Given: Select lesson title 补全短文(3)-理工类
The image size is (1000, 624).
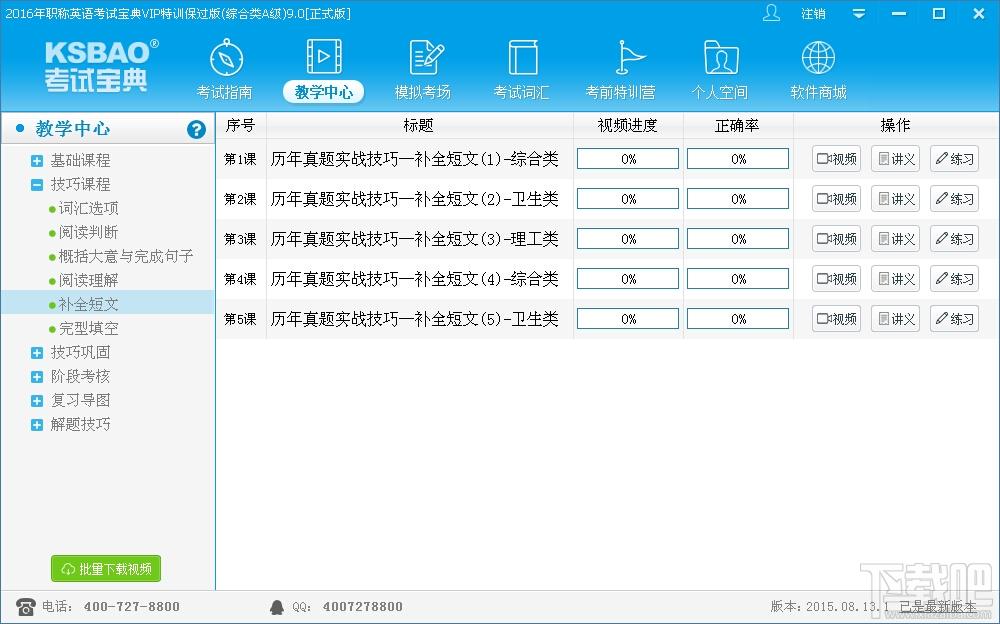Looking at the screenshot, I should pyautogui.click(x=415, y=239).
